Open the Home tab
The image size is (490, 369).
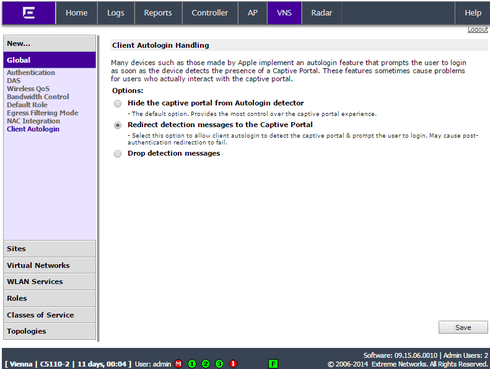76,13
